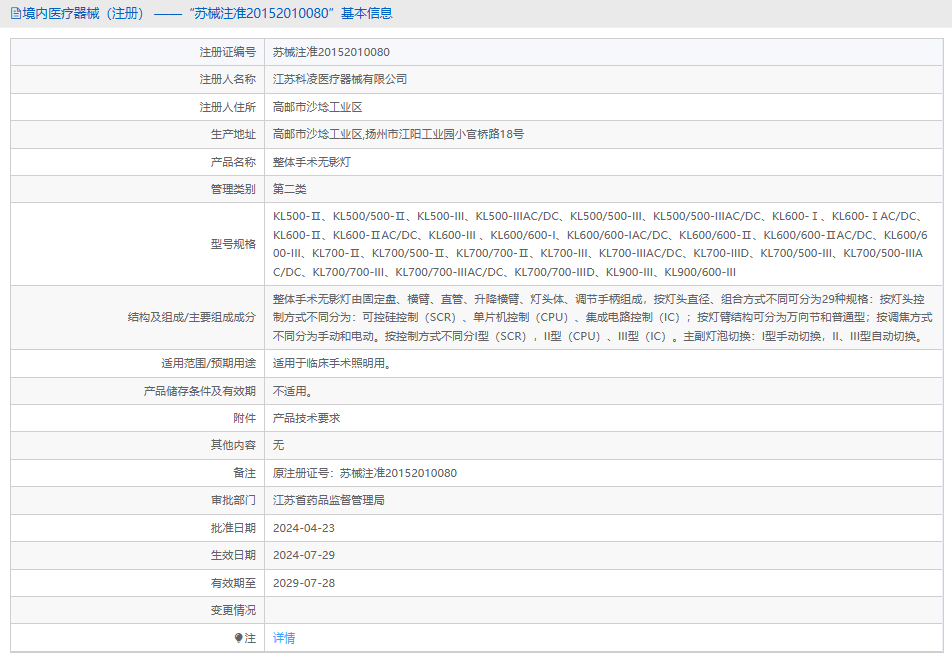Screen dimensions: 952x662
Task: Click the approval department 江苏省药品监督管理局
Action: click(x=329, y=500)
